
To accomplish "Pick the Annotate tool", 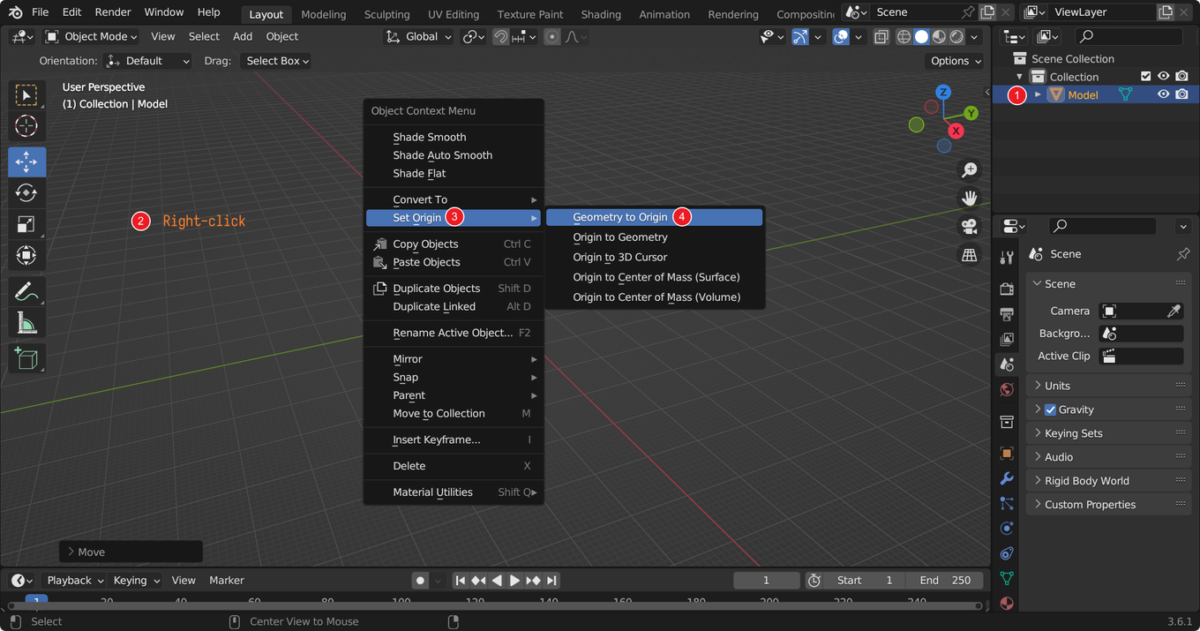I will 27,289.
